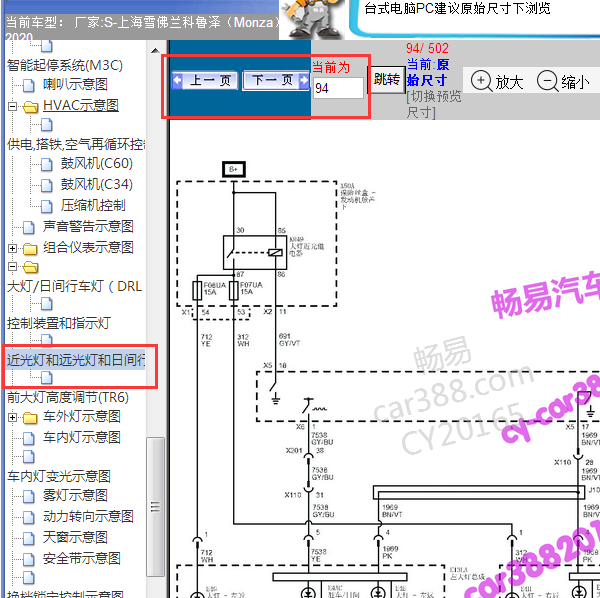Click the page icon beside 鼓风机(C60)
The width and height of the screenshot is (600, 598).
click(x=47, y=165)
